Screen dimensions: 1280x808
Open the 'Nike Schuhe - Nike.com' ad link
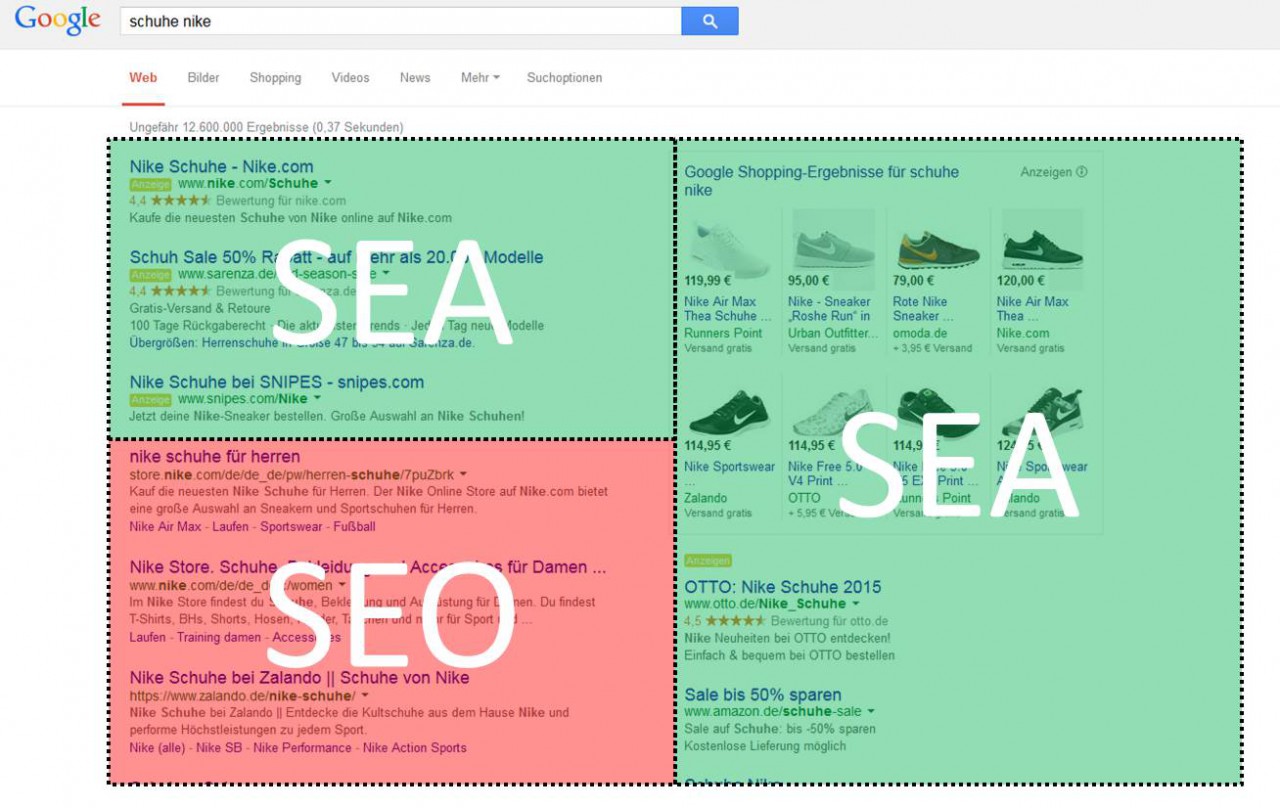[x=221, y=167]
